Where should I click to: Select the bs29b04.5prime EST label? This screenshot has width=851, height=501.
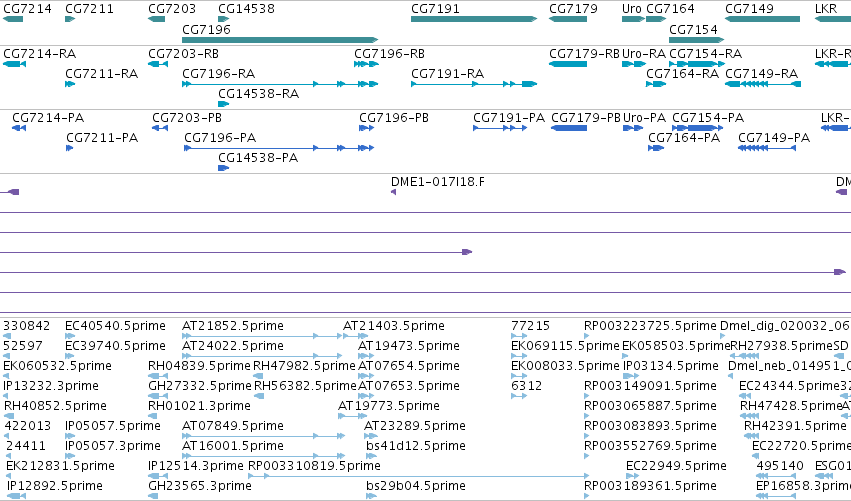(x=416, y=486)
